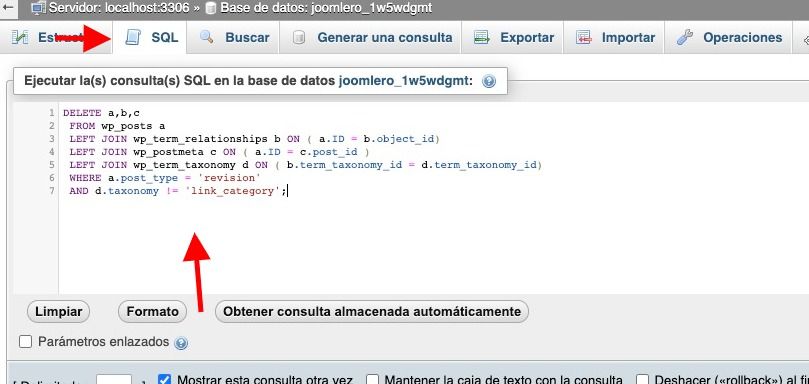Screen dimensions: 809x384
Task: Click the Exportar tab's export icon
Action: pos(482,37)
